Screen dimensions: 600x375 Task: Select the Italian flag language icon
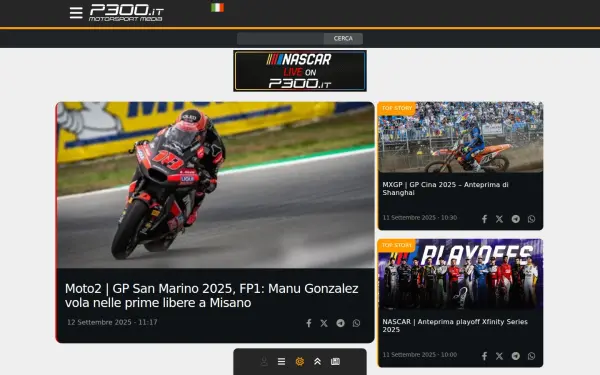pyautogui.click(x=217, y=8)
